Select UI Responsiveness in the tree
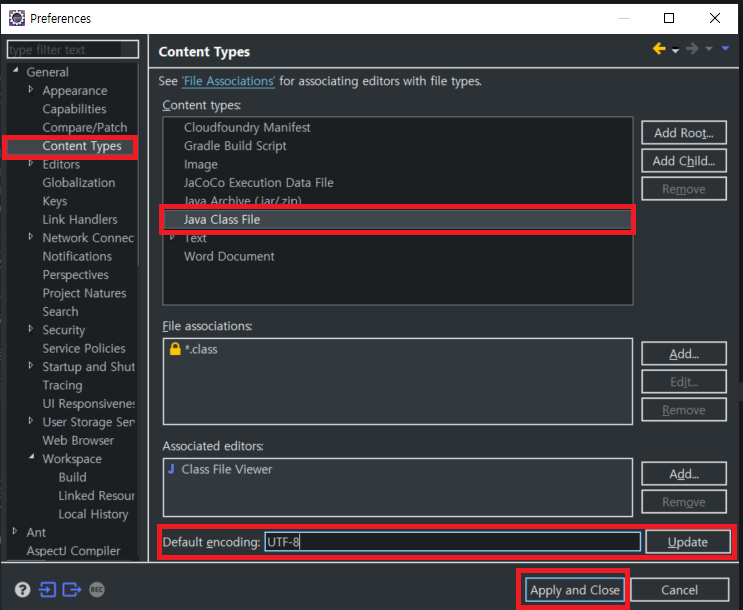The image size is (743, 610). click(x=89, y=404)
